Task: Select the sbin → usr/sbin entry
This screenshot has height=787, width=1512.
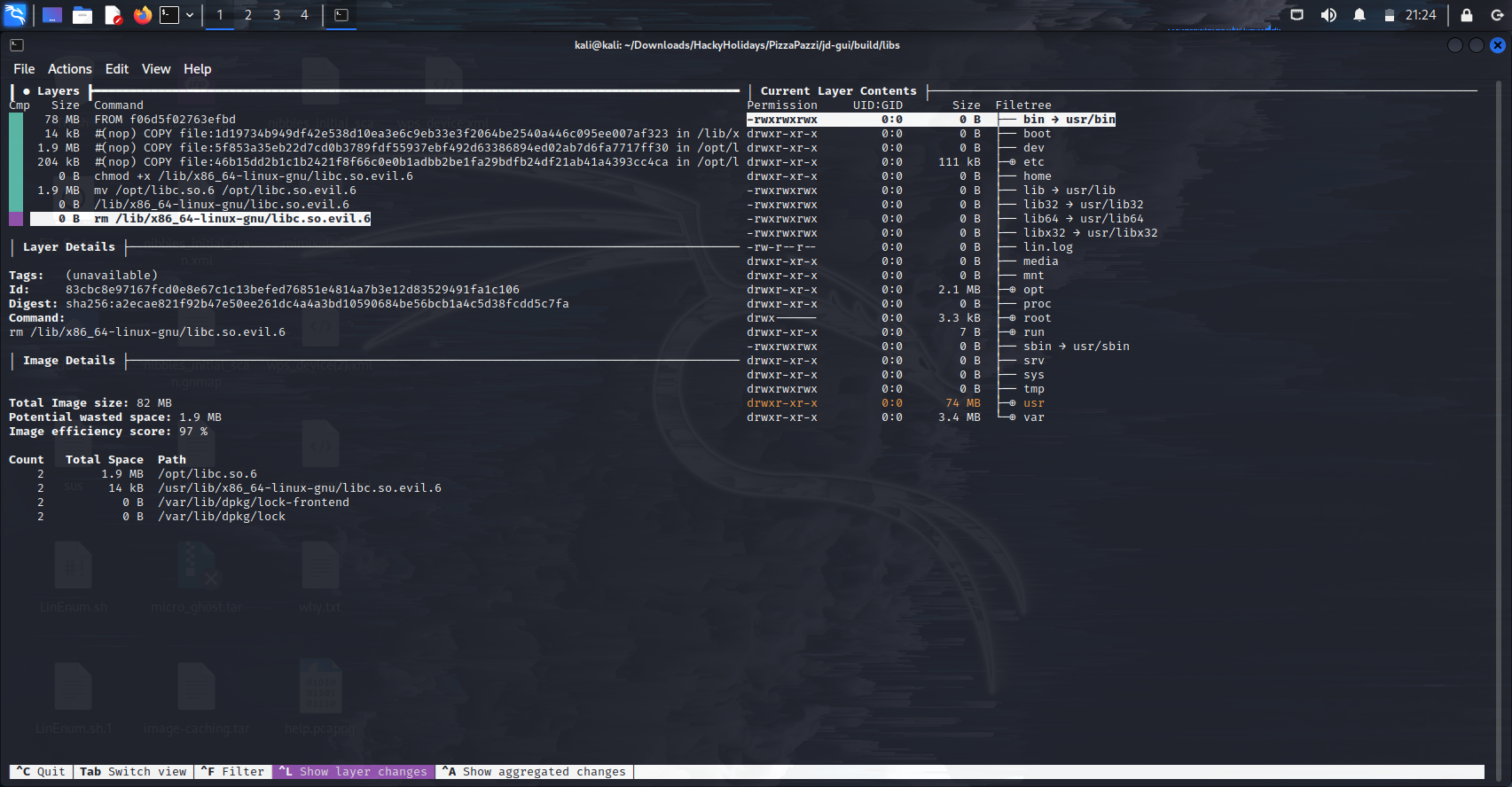Action: click(x=1076, y=347)
